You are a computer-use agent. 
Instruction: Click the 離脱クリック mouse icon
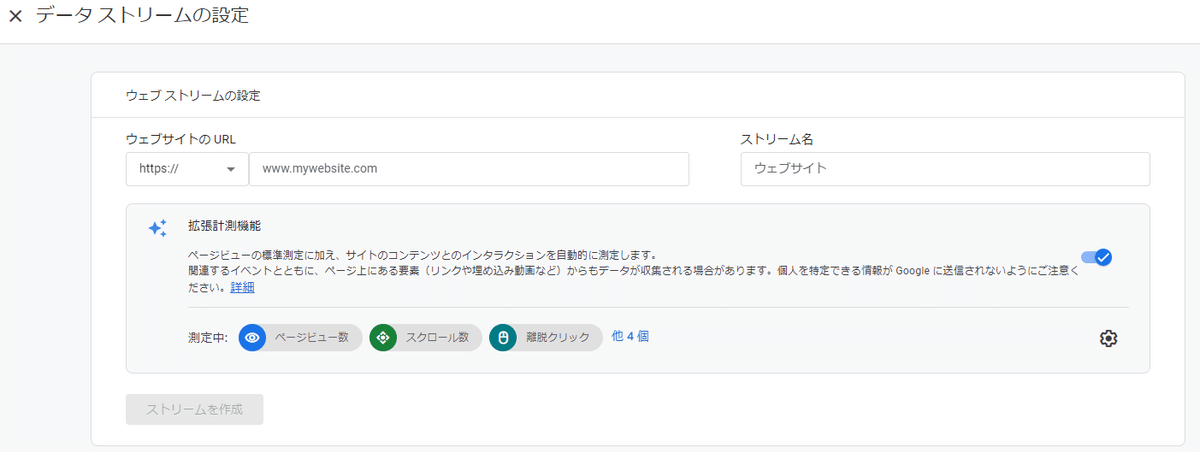(502, 338)
